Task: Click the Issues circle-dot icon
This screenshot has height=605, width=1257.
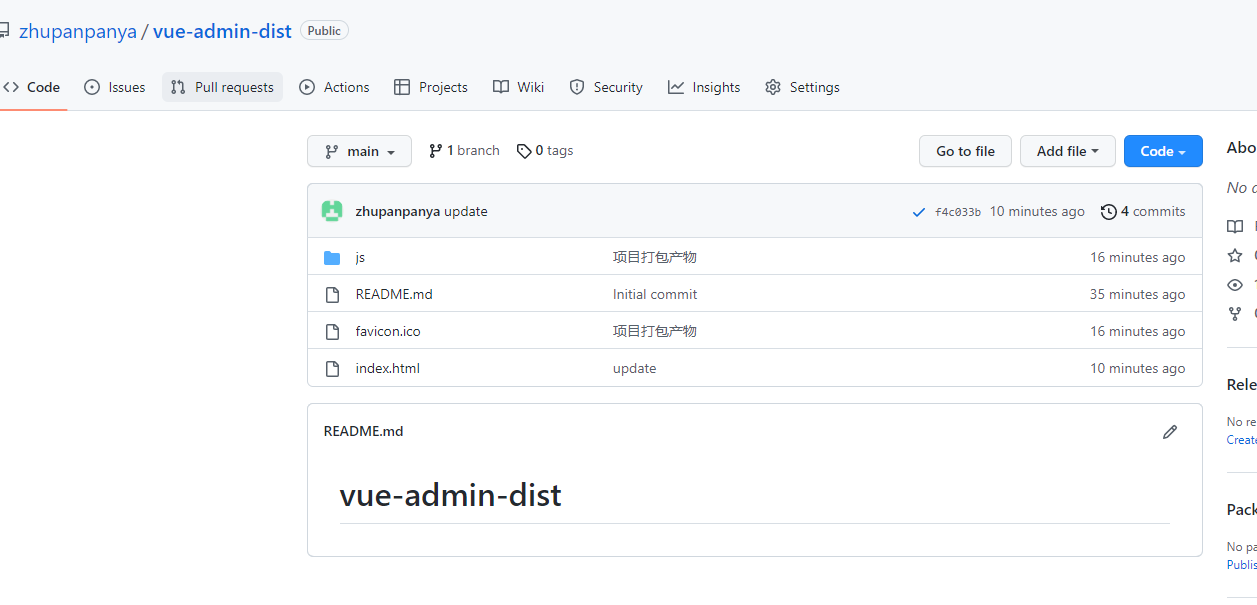Action: pos(92,87)
